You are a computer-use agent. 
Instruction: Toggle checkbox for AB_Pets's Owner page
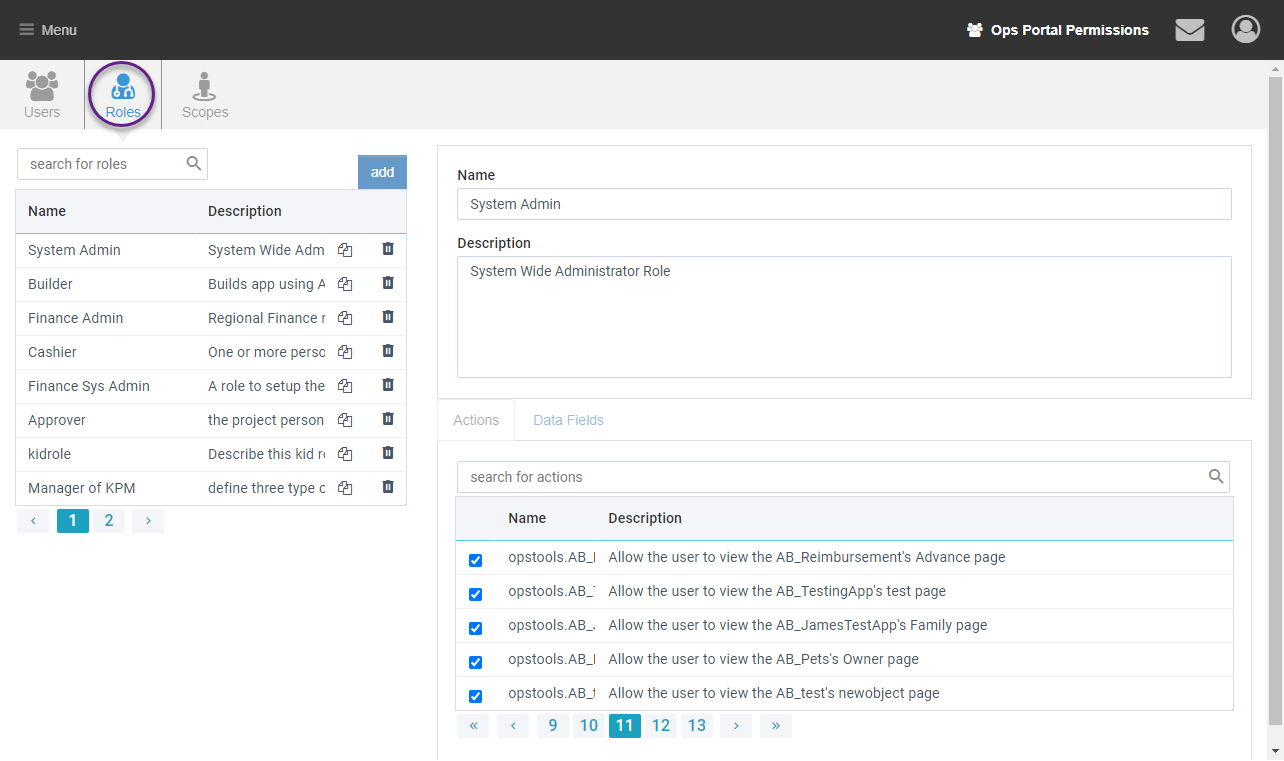click(x=475, y=662)
